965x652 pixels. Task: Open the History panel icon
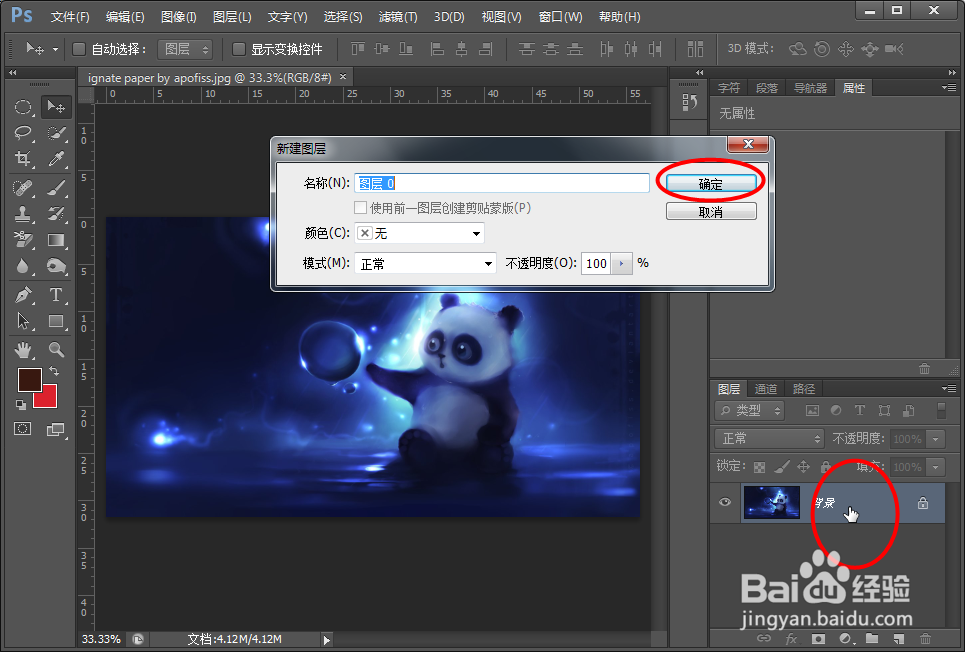(x=689, y=102)
